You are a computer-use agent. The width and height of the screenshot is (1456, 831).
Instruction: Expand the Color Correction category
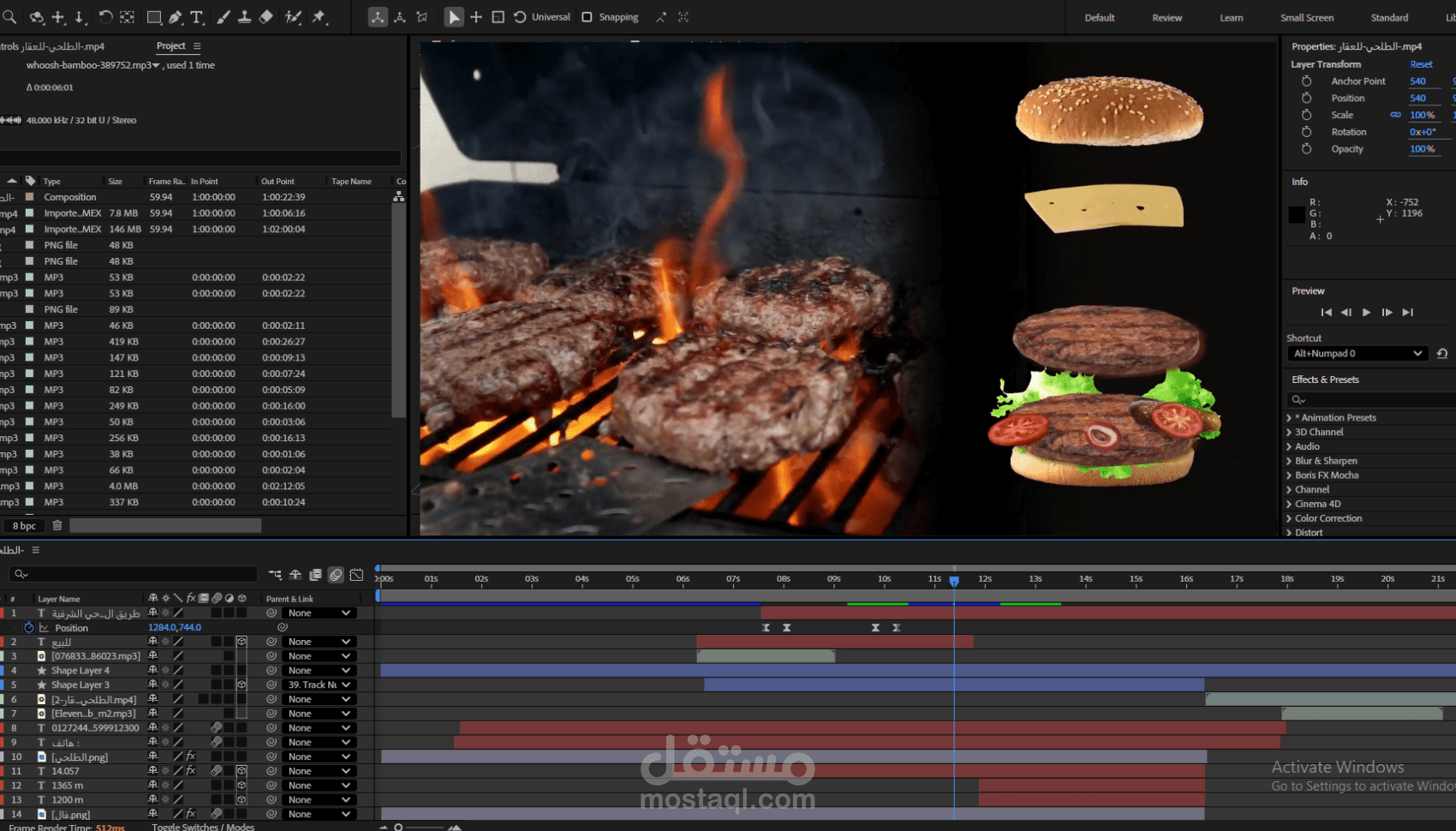tap(1289, 518)
